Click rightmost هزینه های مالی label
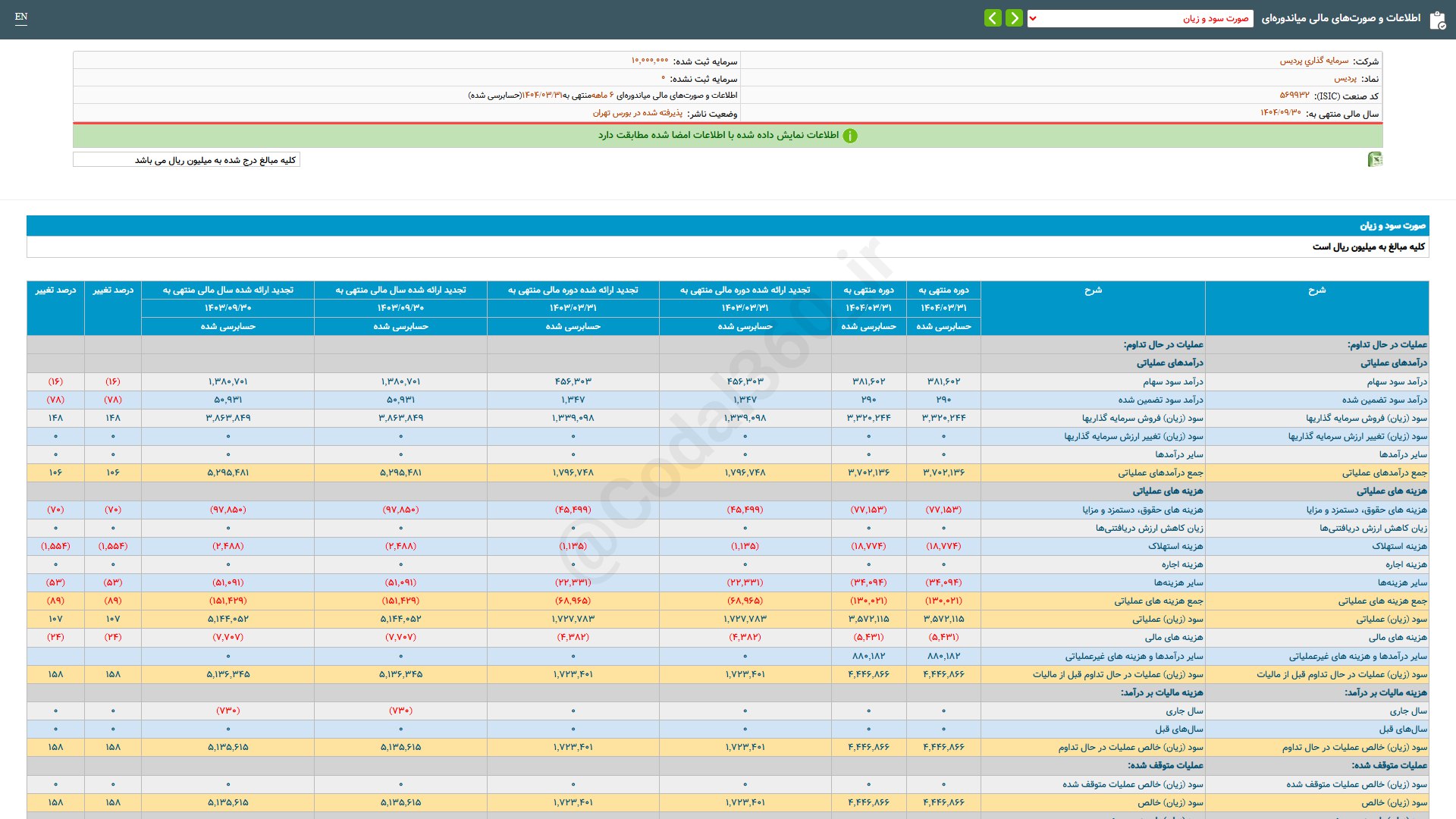This screenshot has height=819, width=1456. (x=1398, y=637)
